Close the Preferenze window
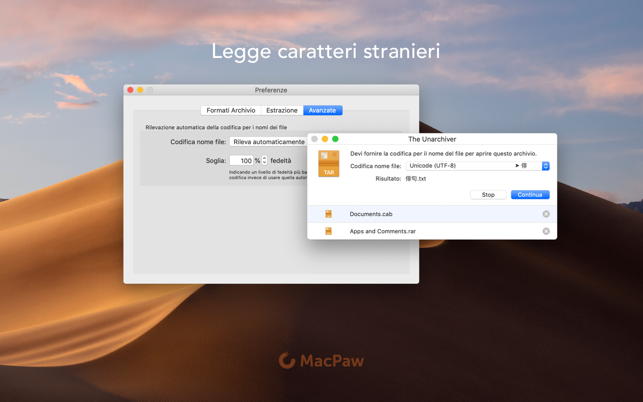 pyautogui.click(x=130, y=90)
